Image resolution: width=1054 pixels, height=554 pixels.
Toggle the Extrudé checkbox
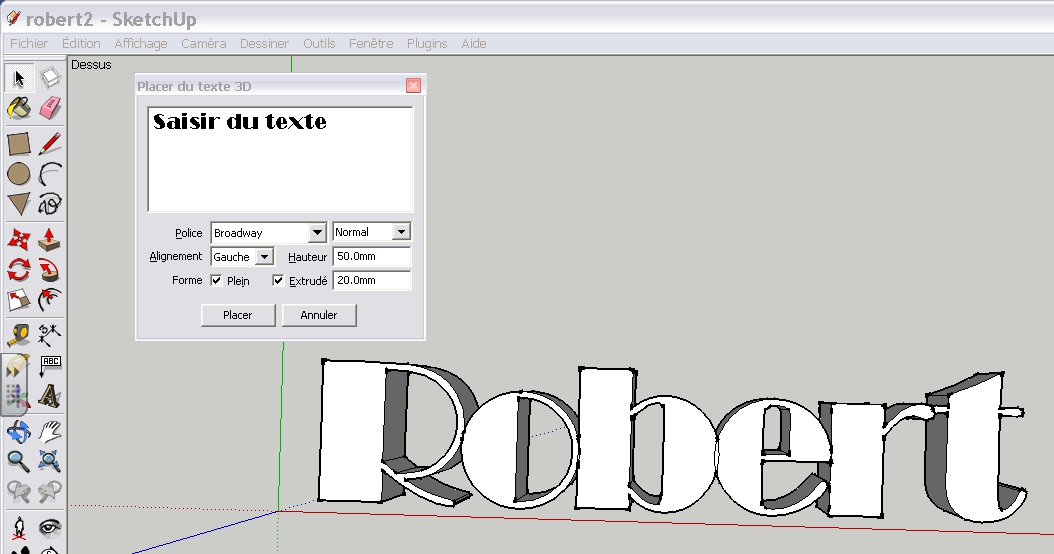click(x=278, y=280)
